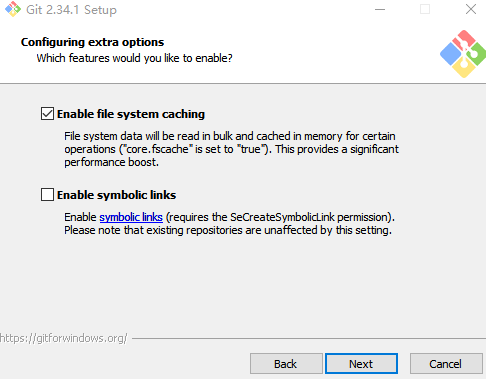Click the greyed-out maximize window button
Image resolution: width=486 pixels, height=379 pixels.
[x=425, y=9]
